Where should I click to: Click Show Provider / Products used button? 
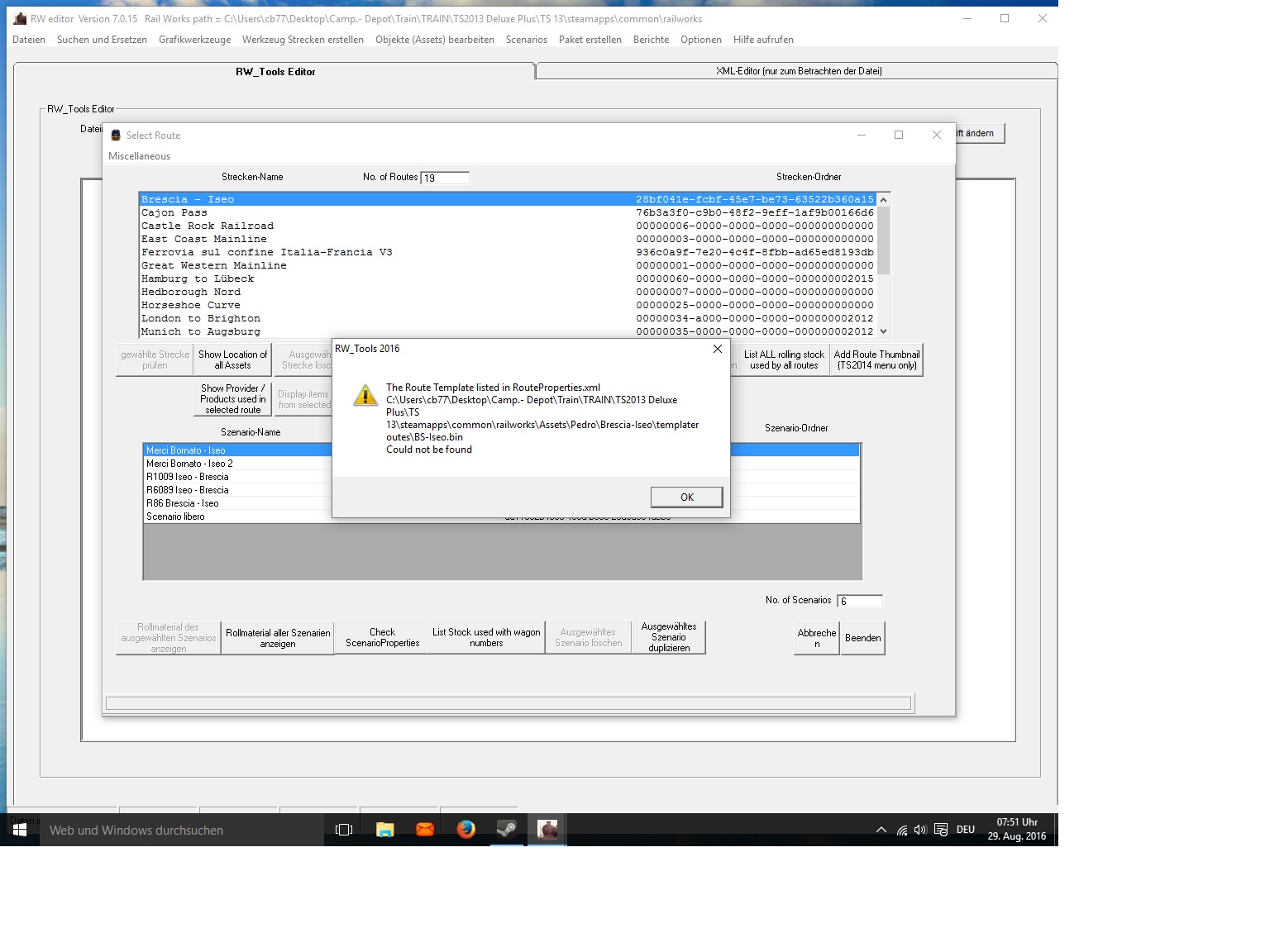tap(233, 398)
